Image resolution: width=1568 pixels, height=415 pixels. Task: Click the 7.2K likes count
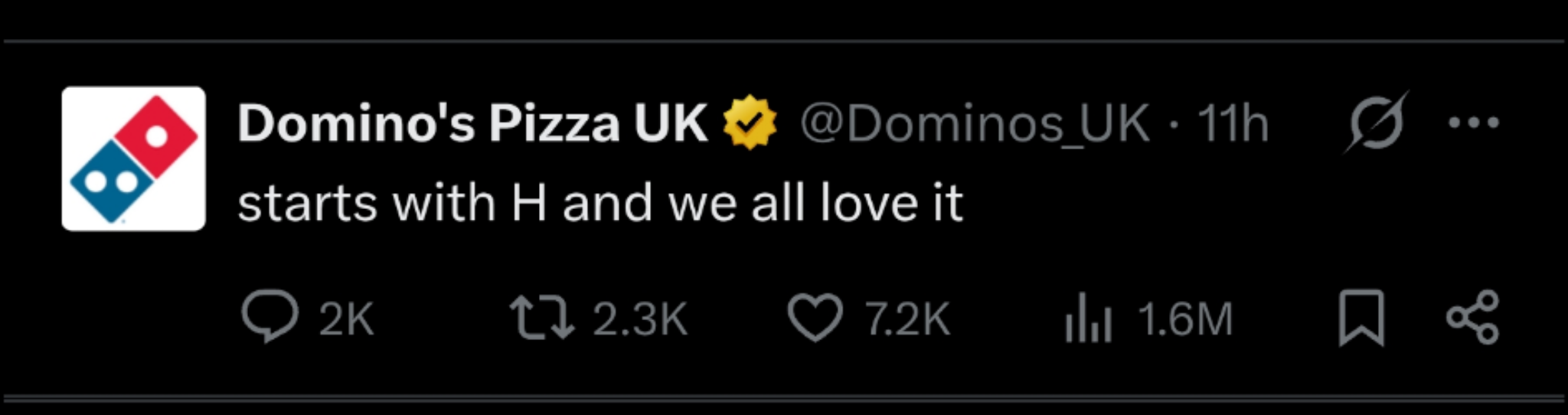(x=908, y=319)
